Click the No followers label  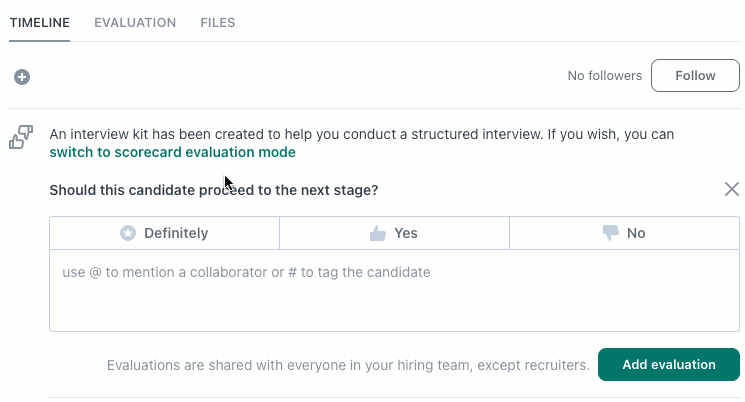pyautogui.click(x=604, y=76)
